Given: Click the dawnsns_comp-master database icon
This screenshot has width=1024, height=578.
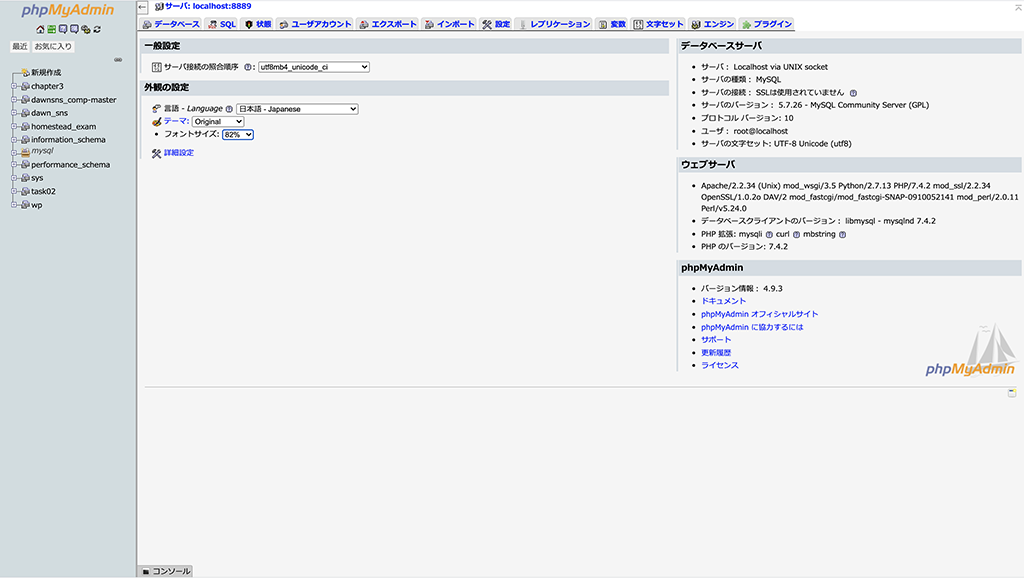Looking at the screenshot, I should pyautogui.click(x=25, y=100).
